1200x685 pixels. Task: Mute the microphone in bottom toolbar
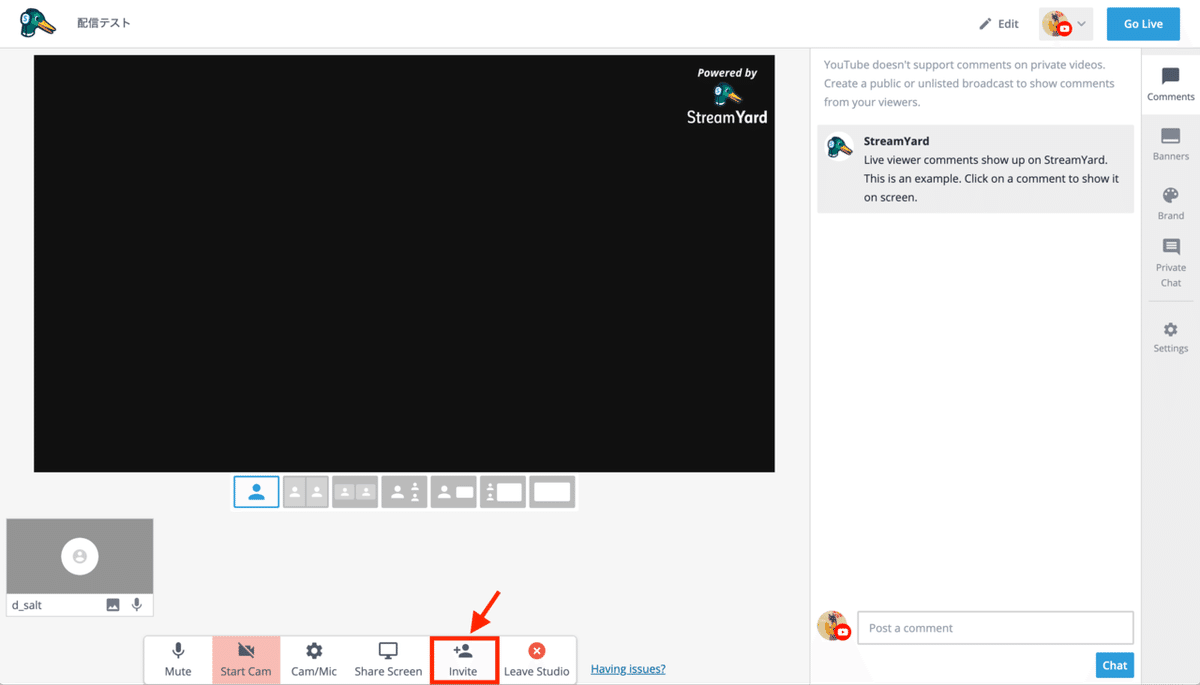point(178,660)
